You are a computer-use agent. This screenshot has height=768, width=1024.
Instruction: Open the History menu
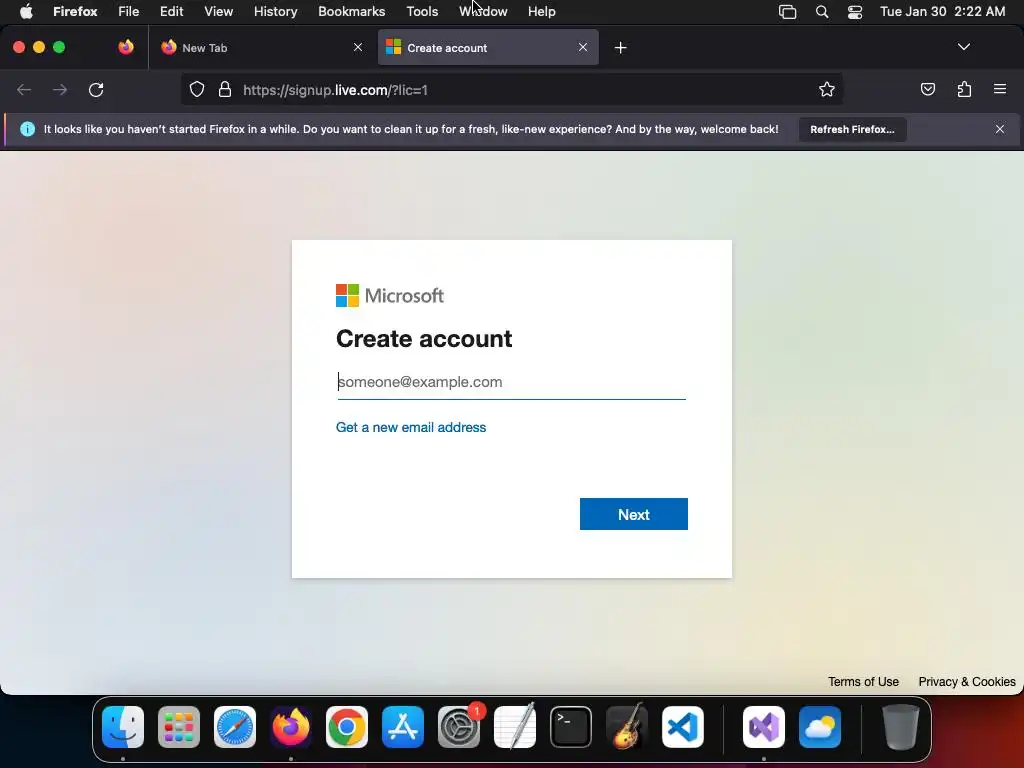pos(276,12)
